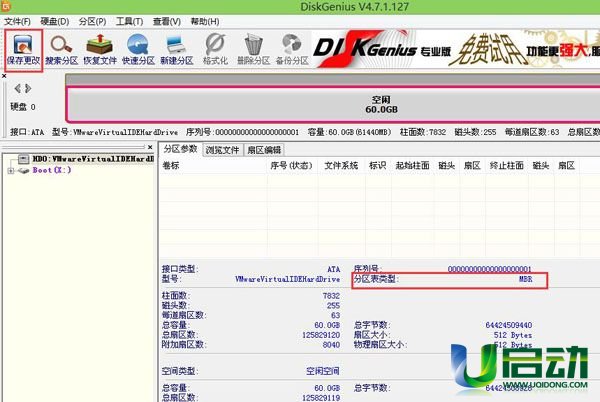Click model value VMwareVirtualIDEHardDrive in details
Image resolution: width=600 pixels, height=402 pixels.
tap(287, 279)
